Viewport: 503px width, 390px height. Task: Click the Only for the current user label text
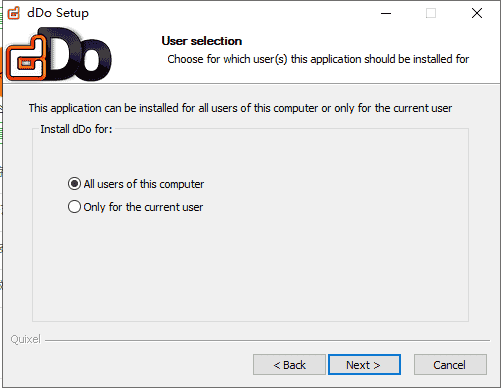[x=143, y=207]
